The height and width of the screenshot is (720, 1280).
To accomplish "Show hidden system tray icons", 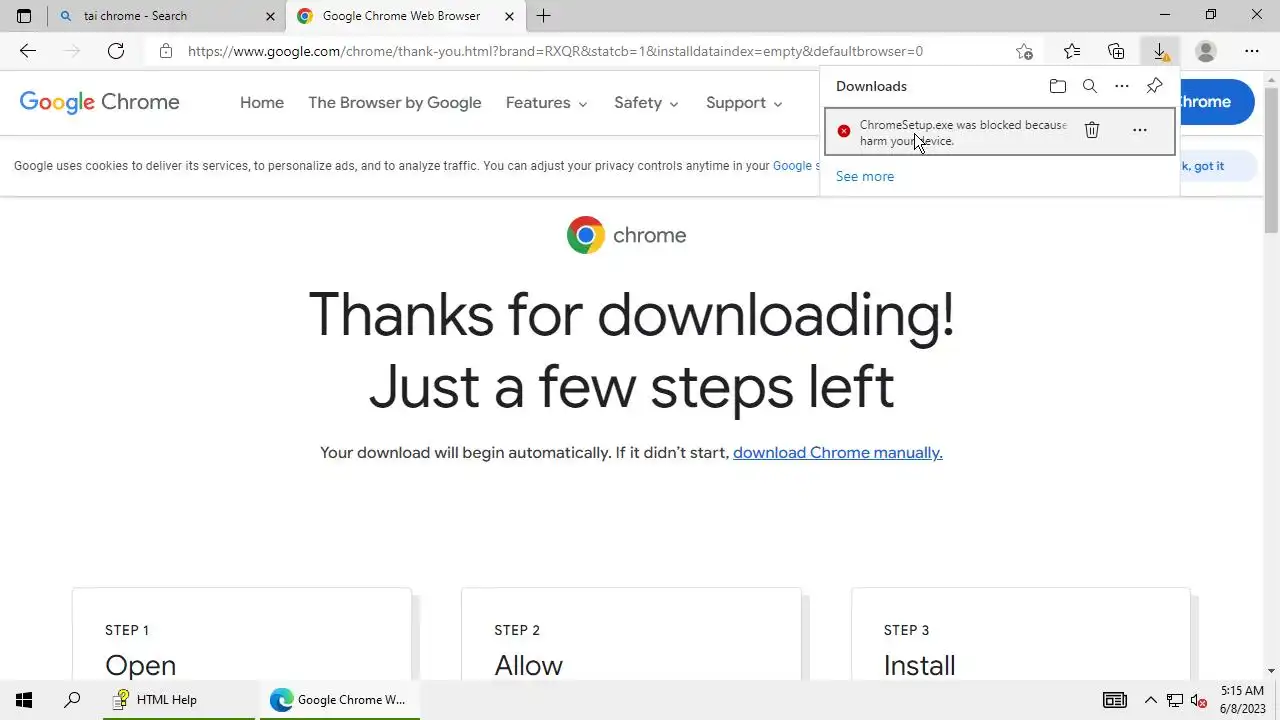I will [1150, 700].
